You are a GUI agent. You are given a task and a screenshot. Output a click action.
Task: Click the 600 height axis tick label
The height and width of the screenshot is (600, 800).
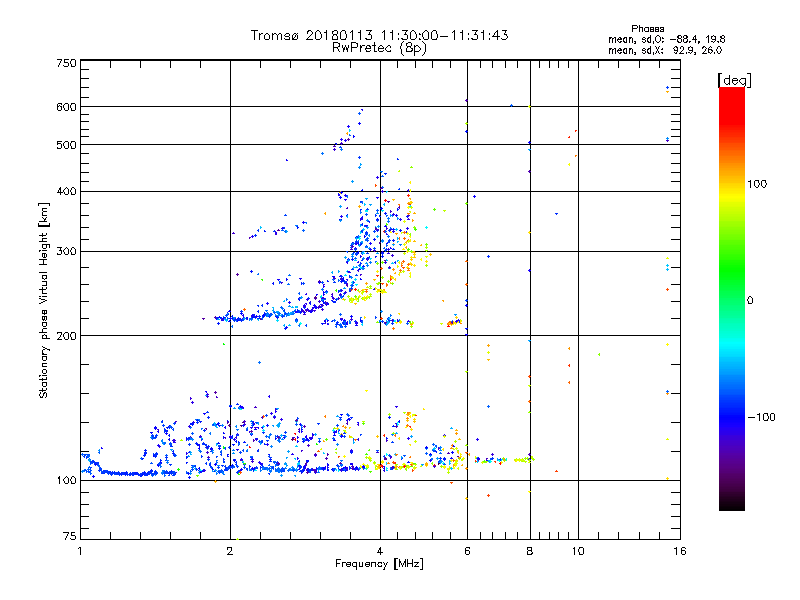pyautogui.click(x=66, y=107)
